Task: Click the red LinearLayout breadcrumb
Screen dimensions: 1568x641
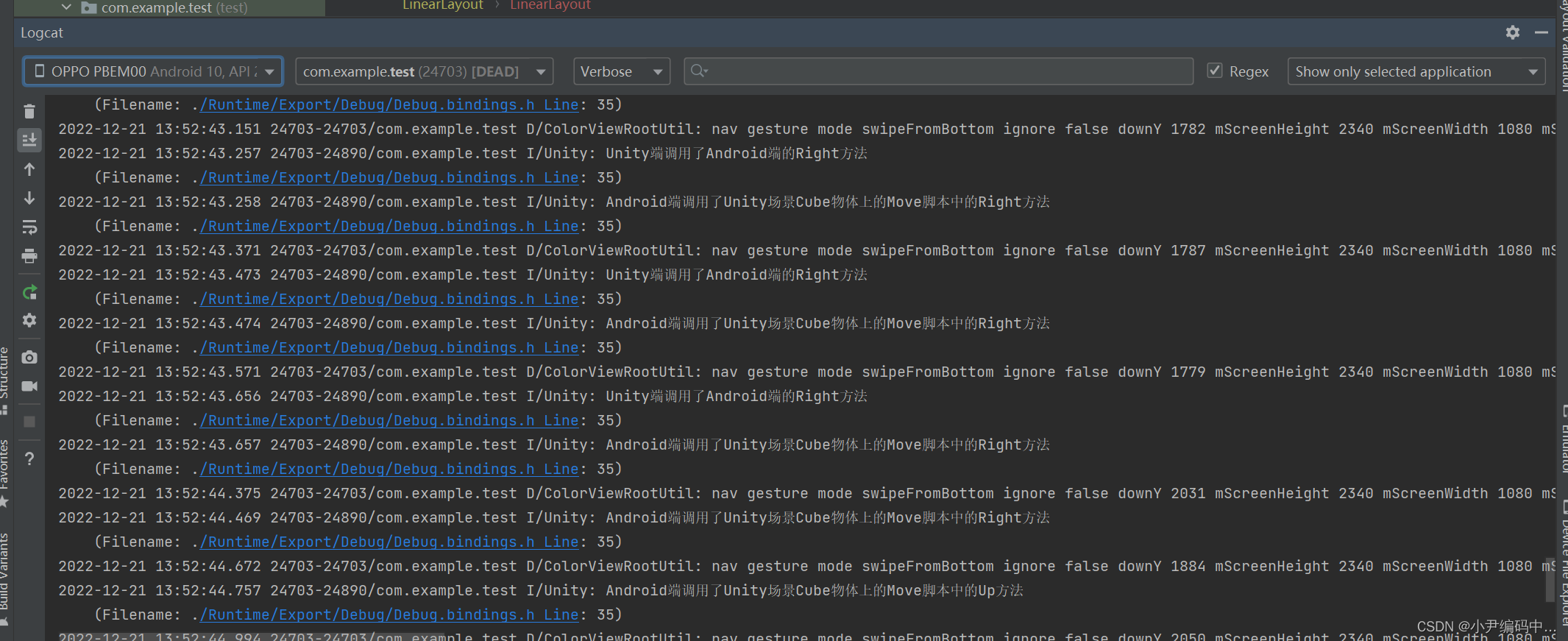Action: 550,5
